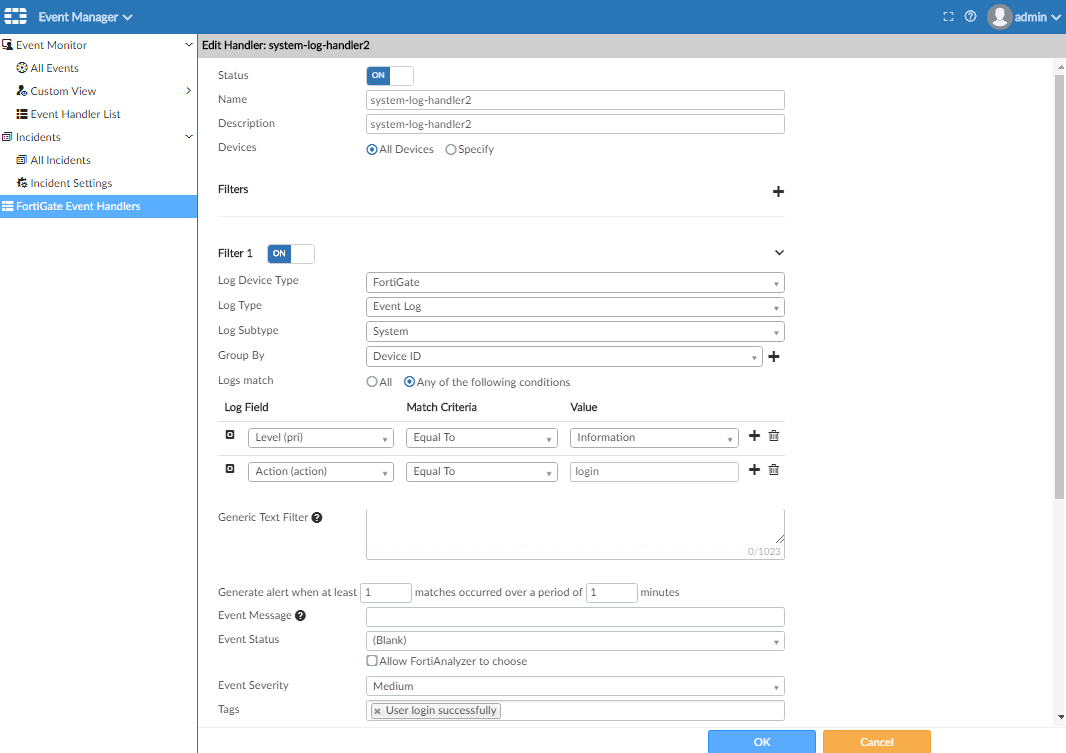1066x753 pixels.
Task: Open Match Criteria dropdown for Action row
Action: point(482,472)
